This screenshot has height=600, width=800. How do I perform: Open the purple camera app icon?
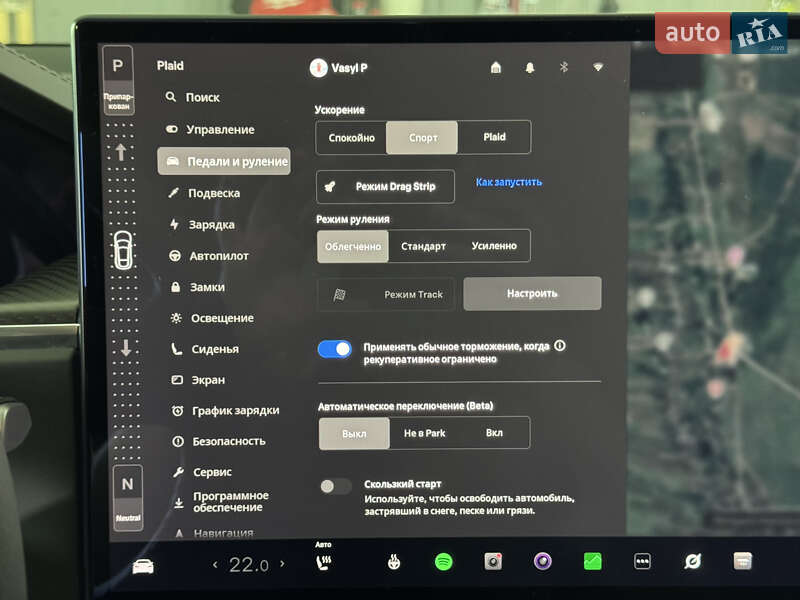point(542,562)
